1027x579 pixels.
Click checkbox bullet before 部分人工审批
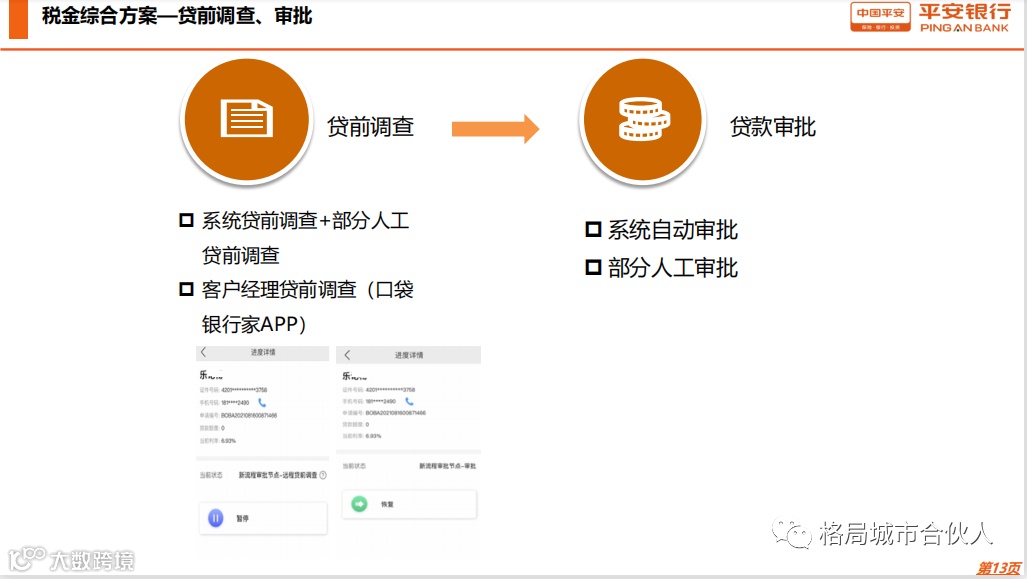tap(593, 267)
